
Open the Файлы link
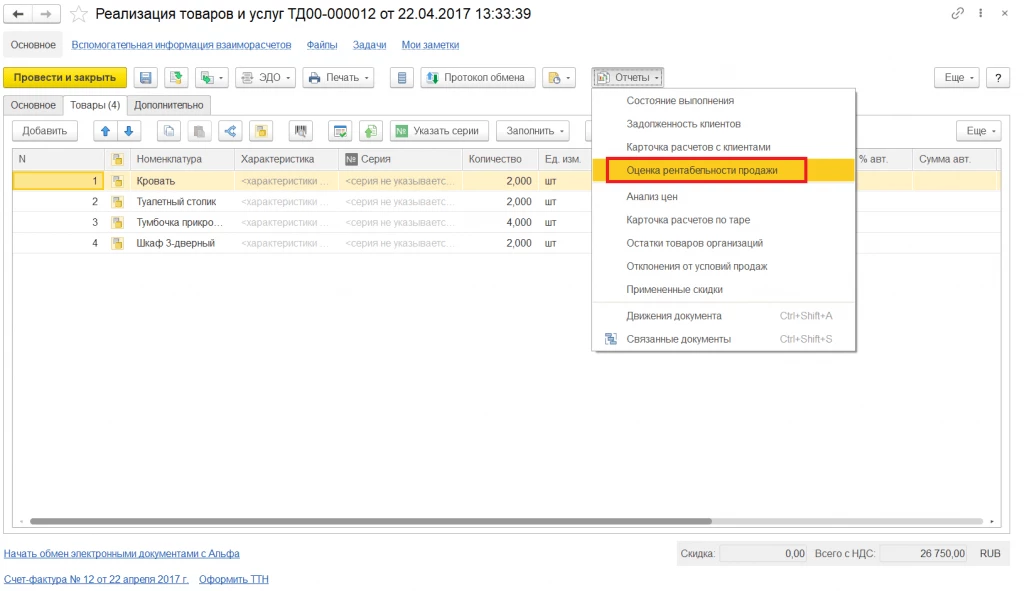(x=322, y=45)
